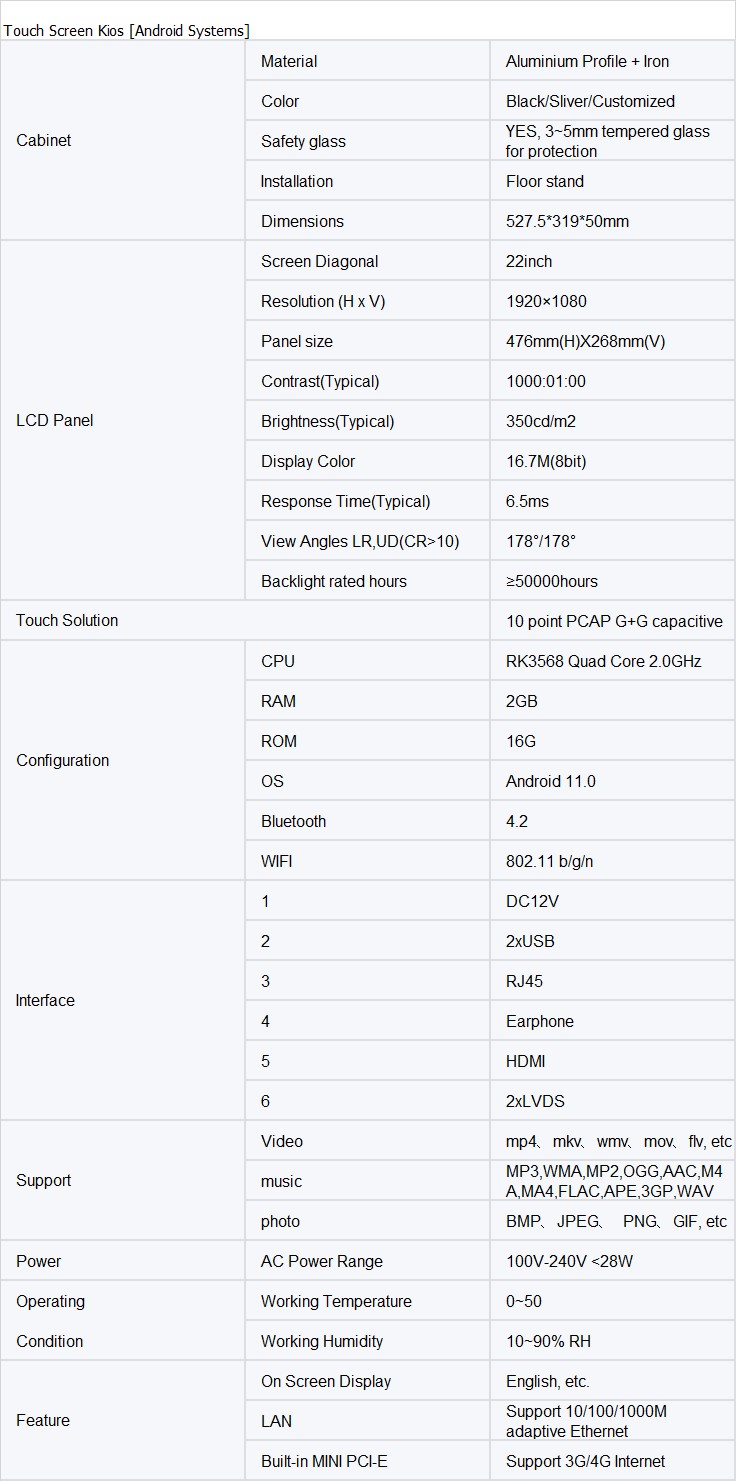Click the 2xLVDS interface value
The height and width of the screenshot is (1481, 736).
coord(535,1101)
